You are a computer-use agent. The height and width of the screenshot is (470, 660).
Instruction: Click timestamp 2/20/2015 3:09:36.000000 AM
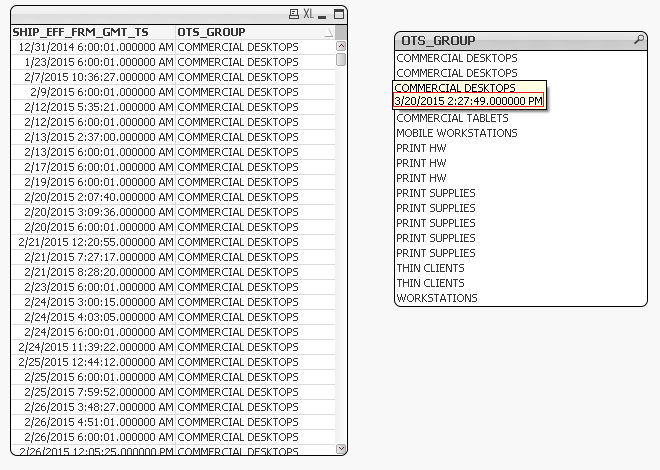(x=99, y=212)
